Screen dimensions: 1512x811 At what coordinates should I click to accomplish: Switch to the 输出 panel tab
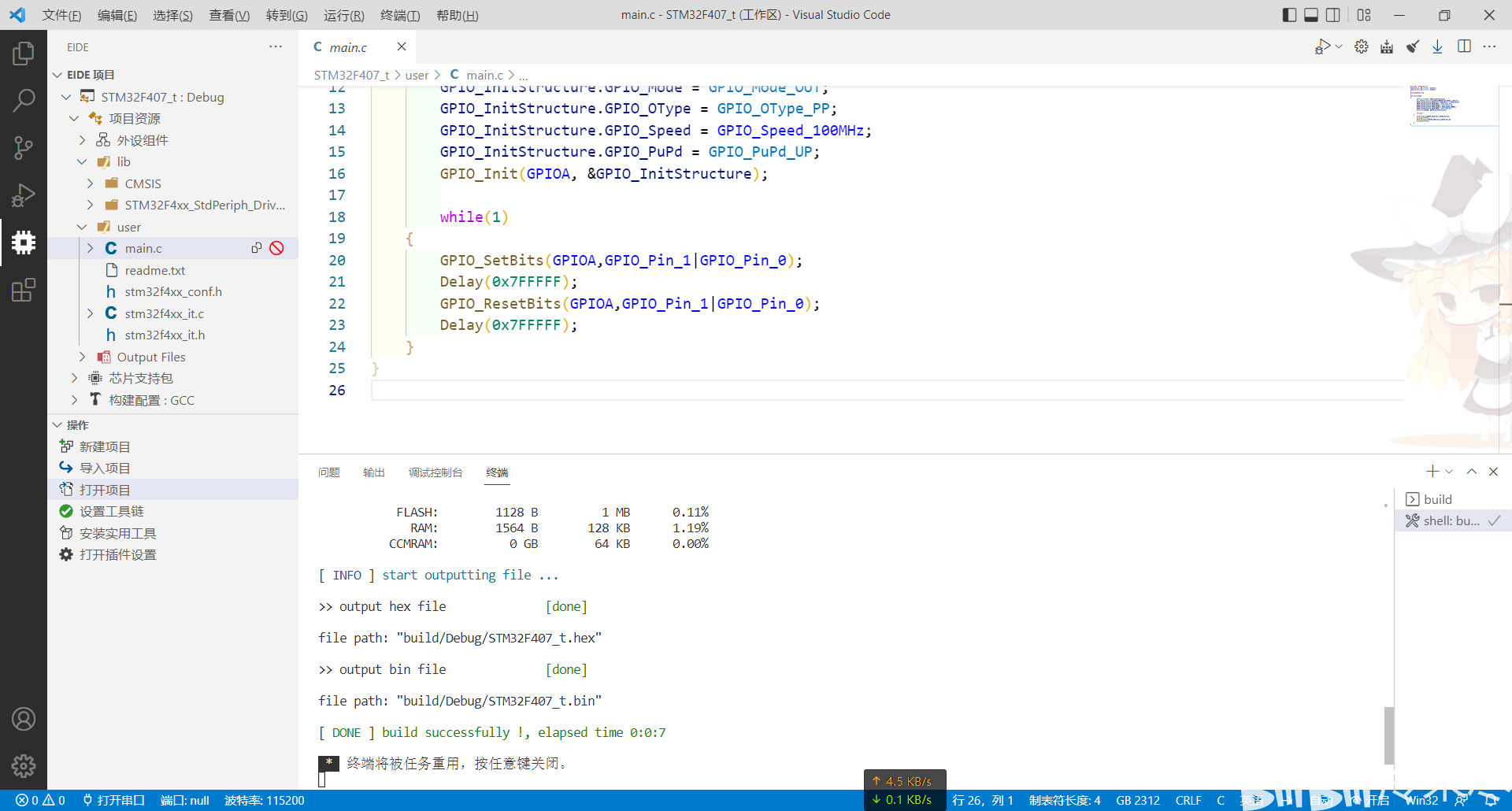[374, 472]
